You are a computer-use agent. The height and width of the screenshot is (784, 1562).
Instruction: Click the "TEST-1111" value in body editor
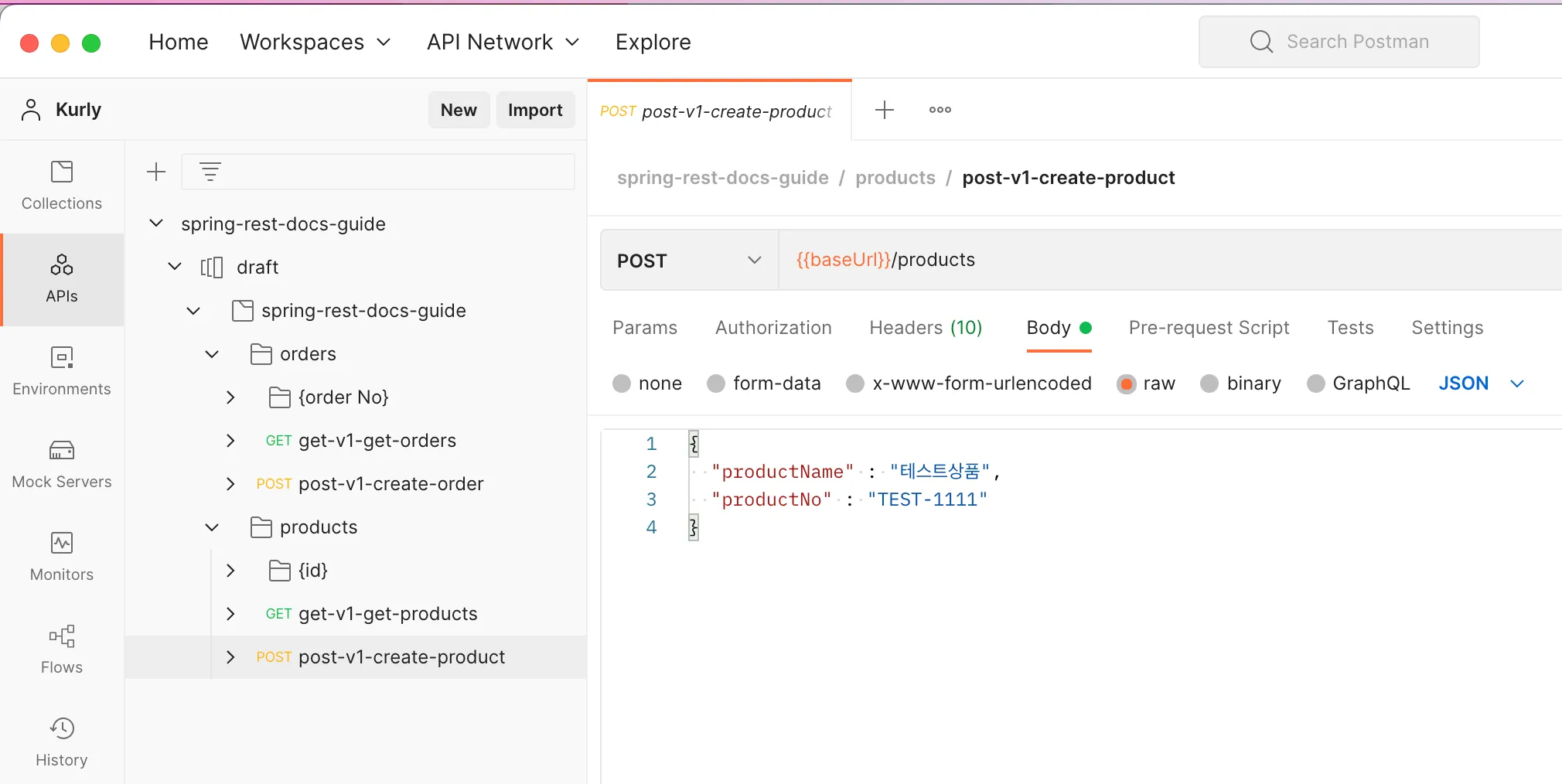[928, 499]
